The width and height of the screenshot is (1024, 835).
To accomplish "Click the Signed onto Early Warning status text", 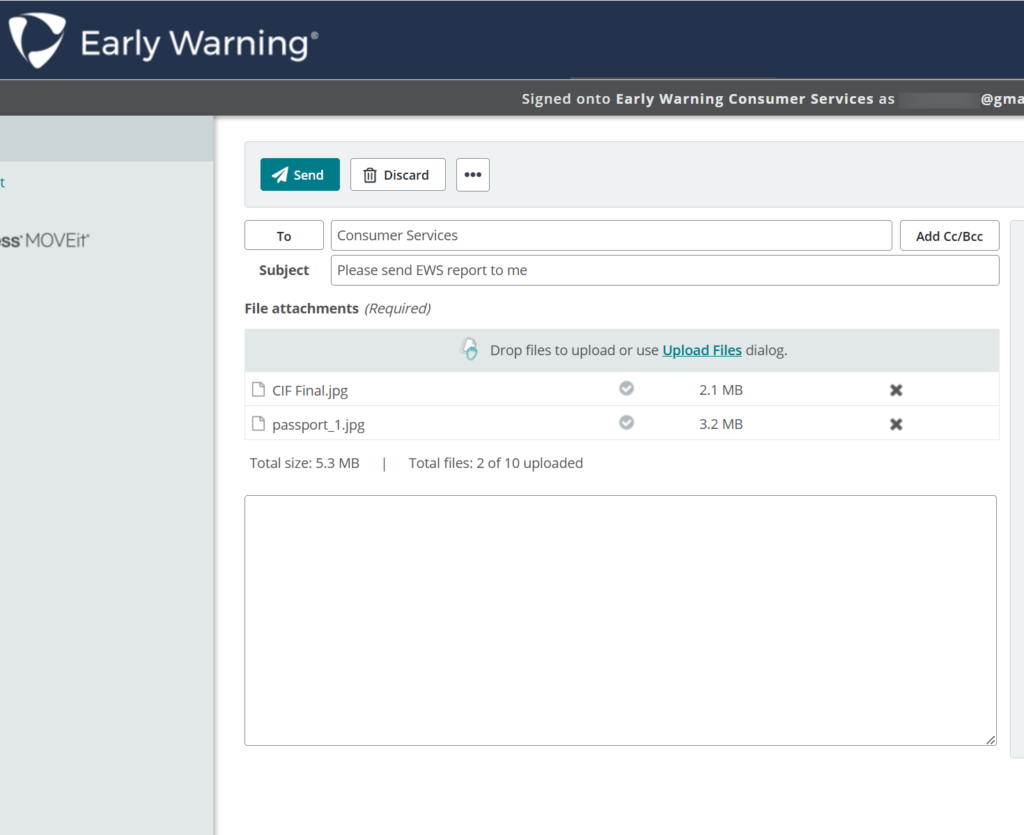I will [x=708, y=99].
